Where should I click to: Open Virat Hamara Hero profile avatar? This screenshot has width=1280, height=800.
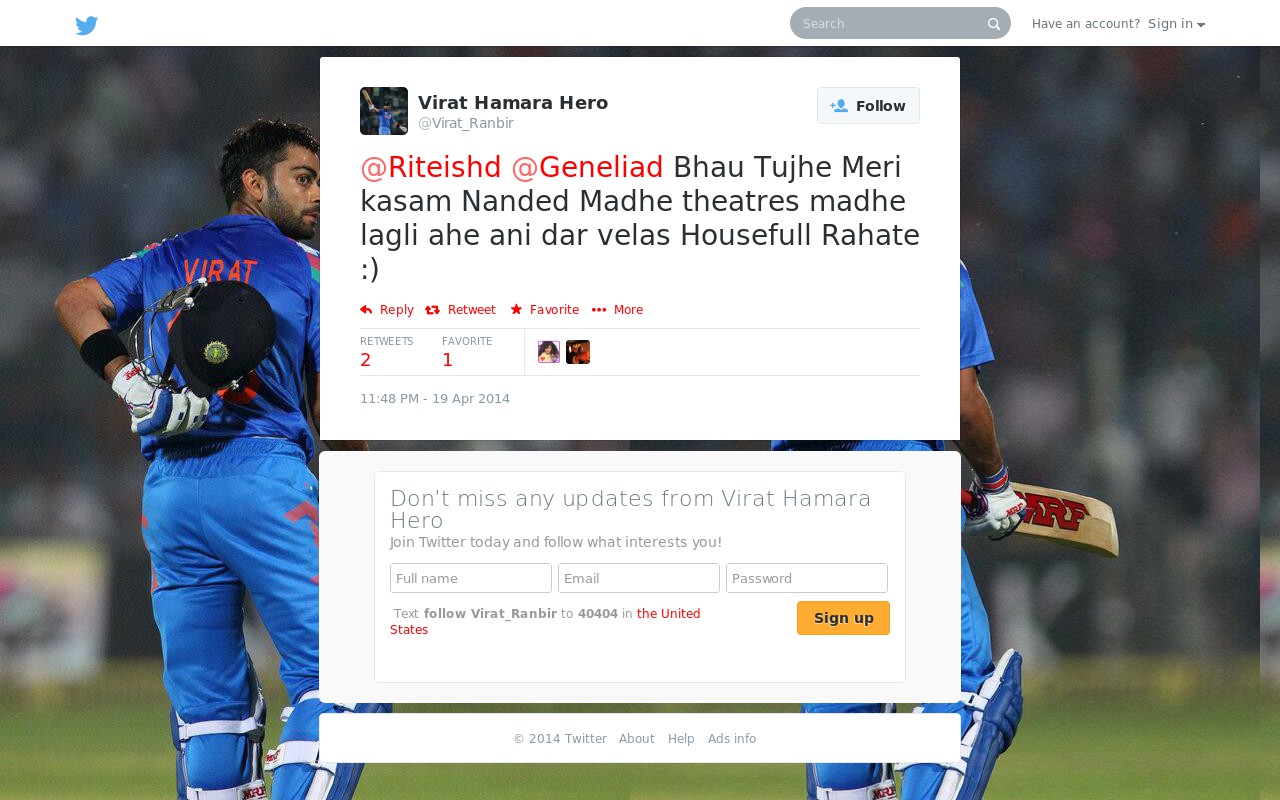(x=384, y=111)
